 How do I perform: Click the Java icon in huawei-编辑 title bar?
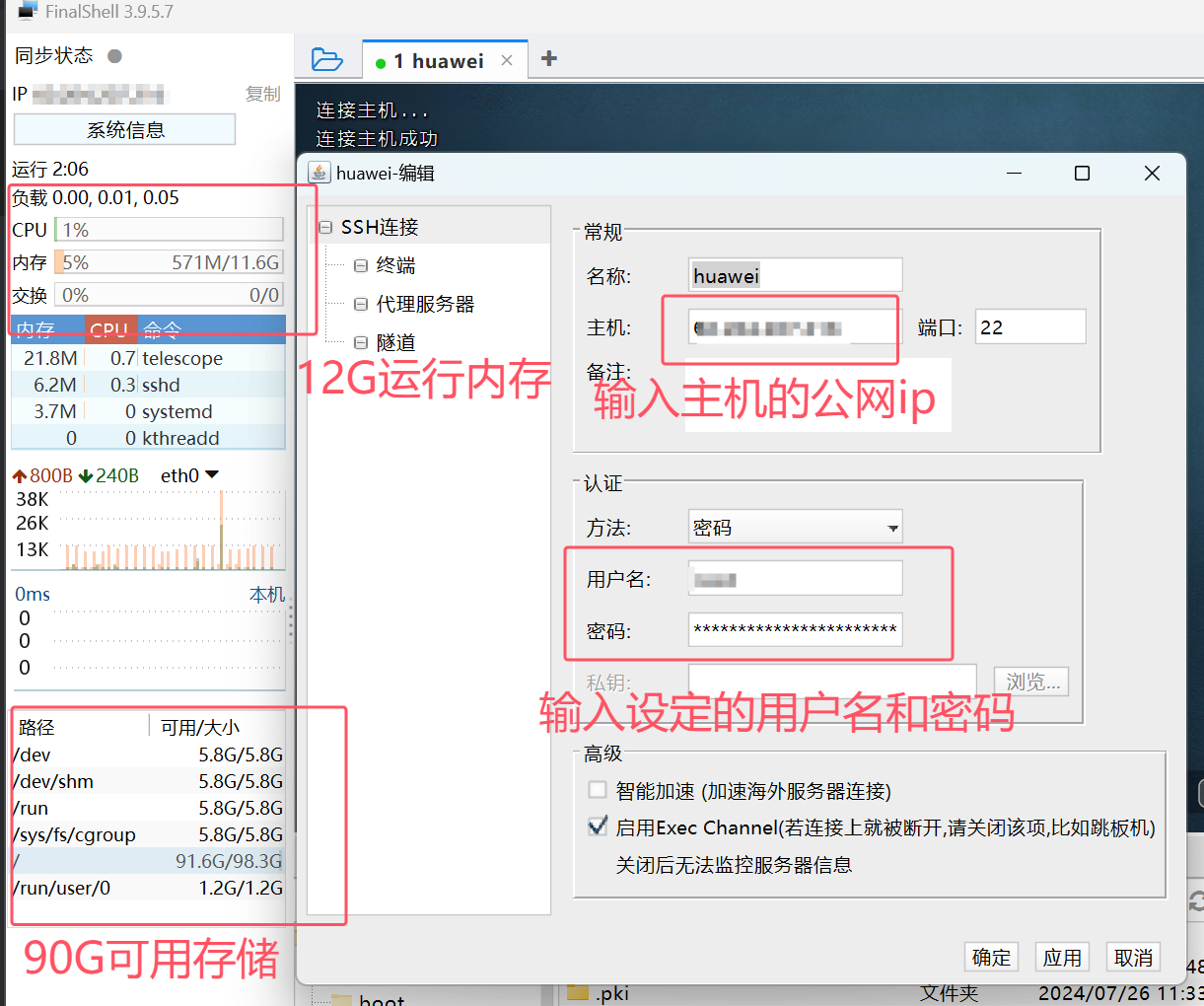(319, 173)
